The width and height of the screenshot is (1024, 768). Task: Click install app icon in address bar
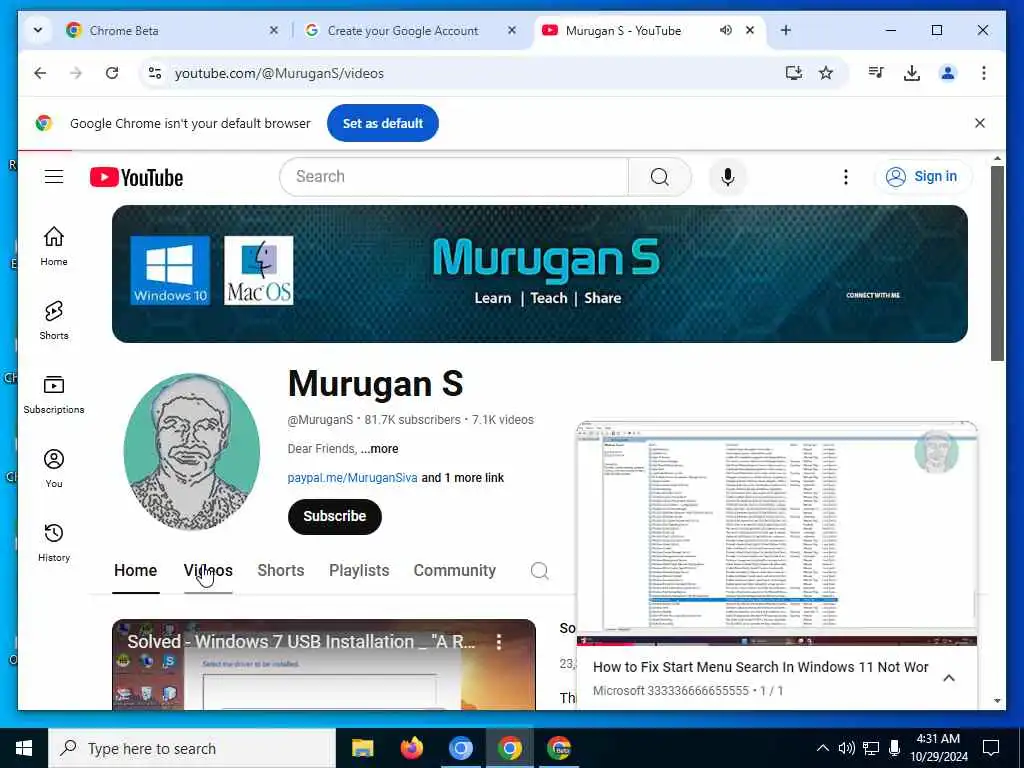pyautogui.click(x=793, y=73)
